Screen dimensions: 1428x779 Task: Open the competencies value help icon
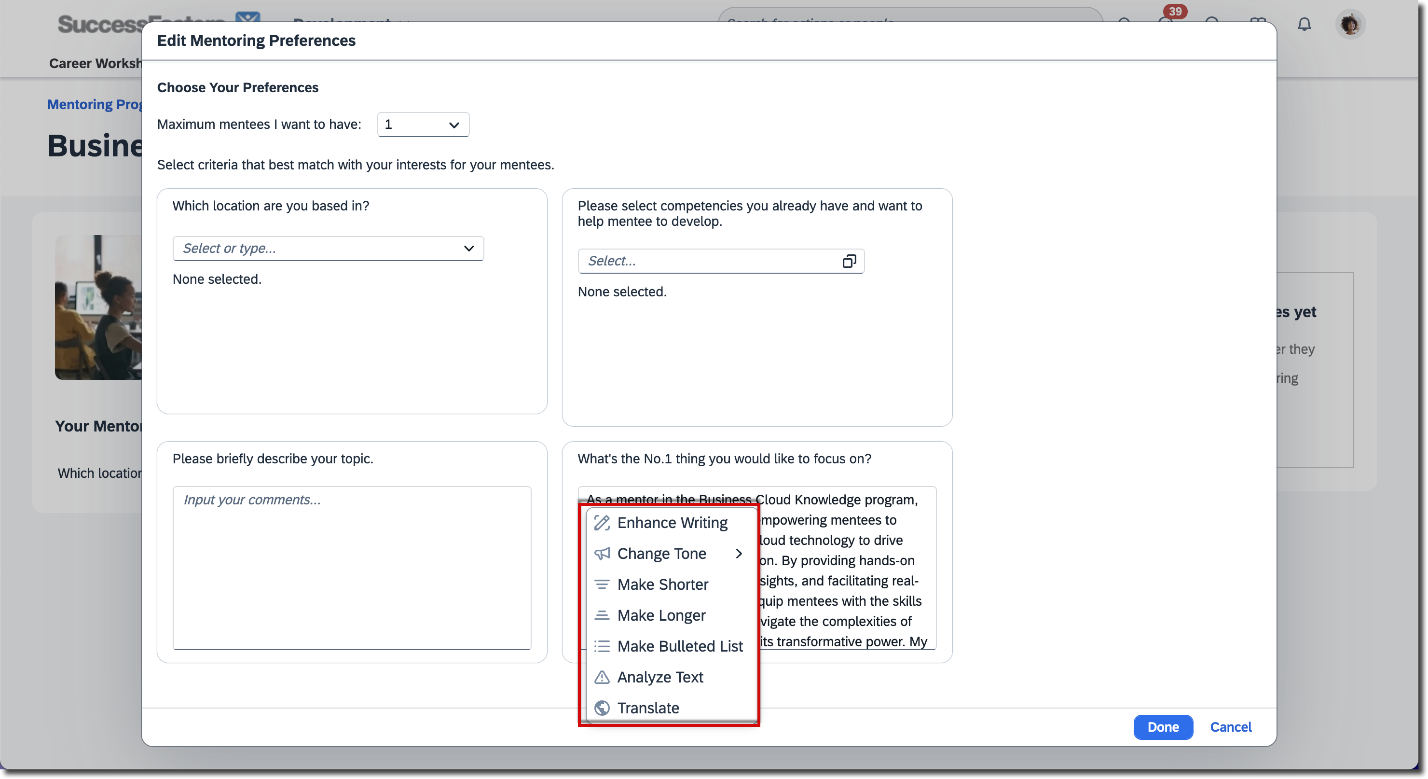[x=849, y=261]
